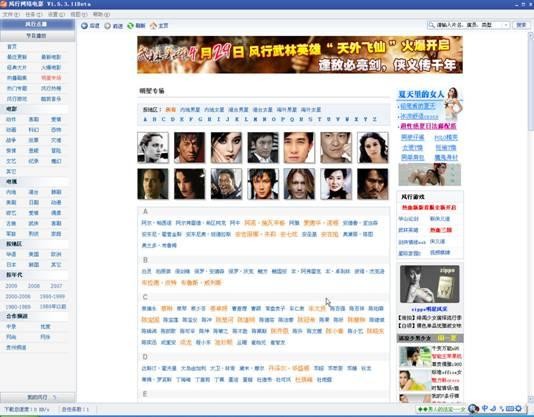This screenshot has height=417, width=534.
Task: Click letter P in the alphabet filter row
Action: point(283,120)
